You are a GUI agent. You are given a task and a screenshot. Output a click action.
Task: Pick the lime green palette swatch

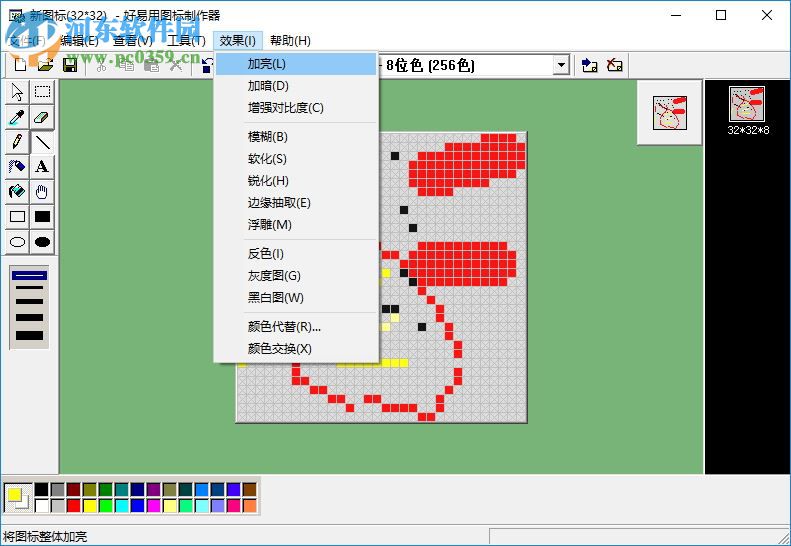click(105, 505)
